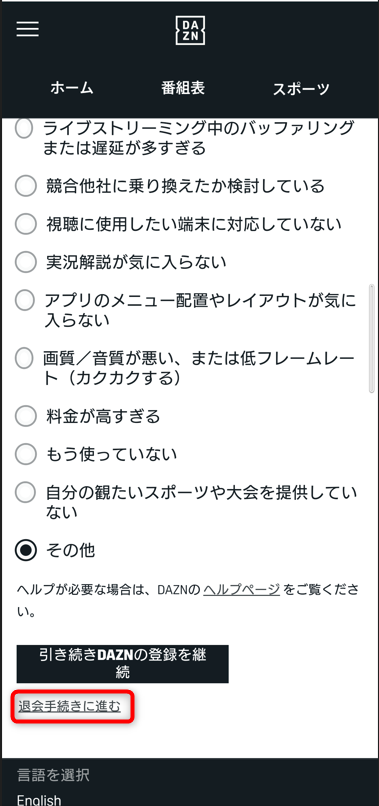Image resolution: width=379 pixels, height=806 pixels.
Task: Open the hamburger menu icon
Action: 28,29
